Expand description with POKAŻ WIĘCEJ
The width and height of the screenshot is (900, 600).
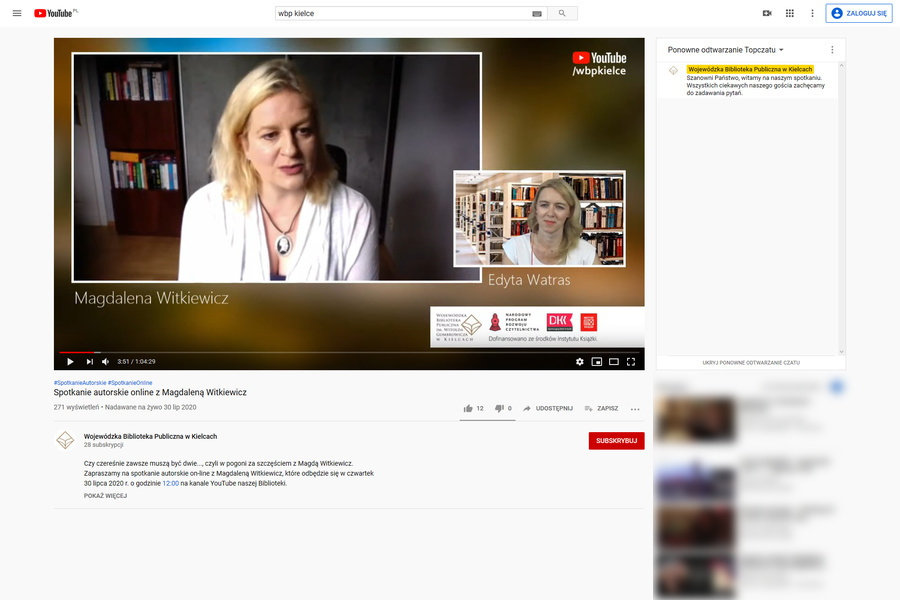[x=105, y=496]
